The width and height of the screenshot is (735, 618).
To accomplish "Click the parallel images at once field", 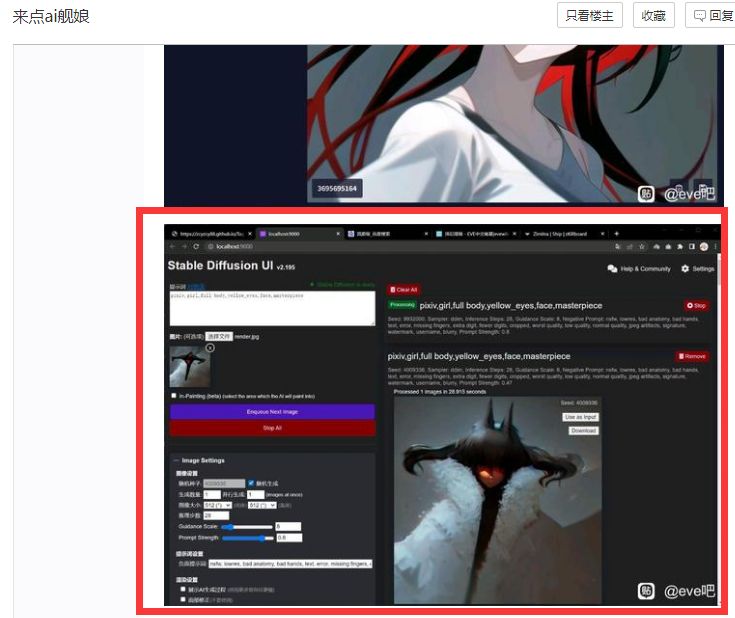I will [x=256, y=495].
